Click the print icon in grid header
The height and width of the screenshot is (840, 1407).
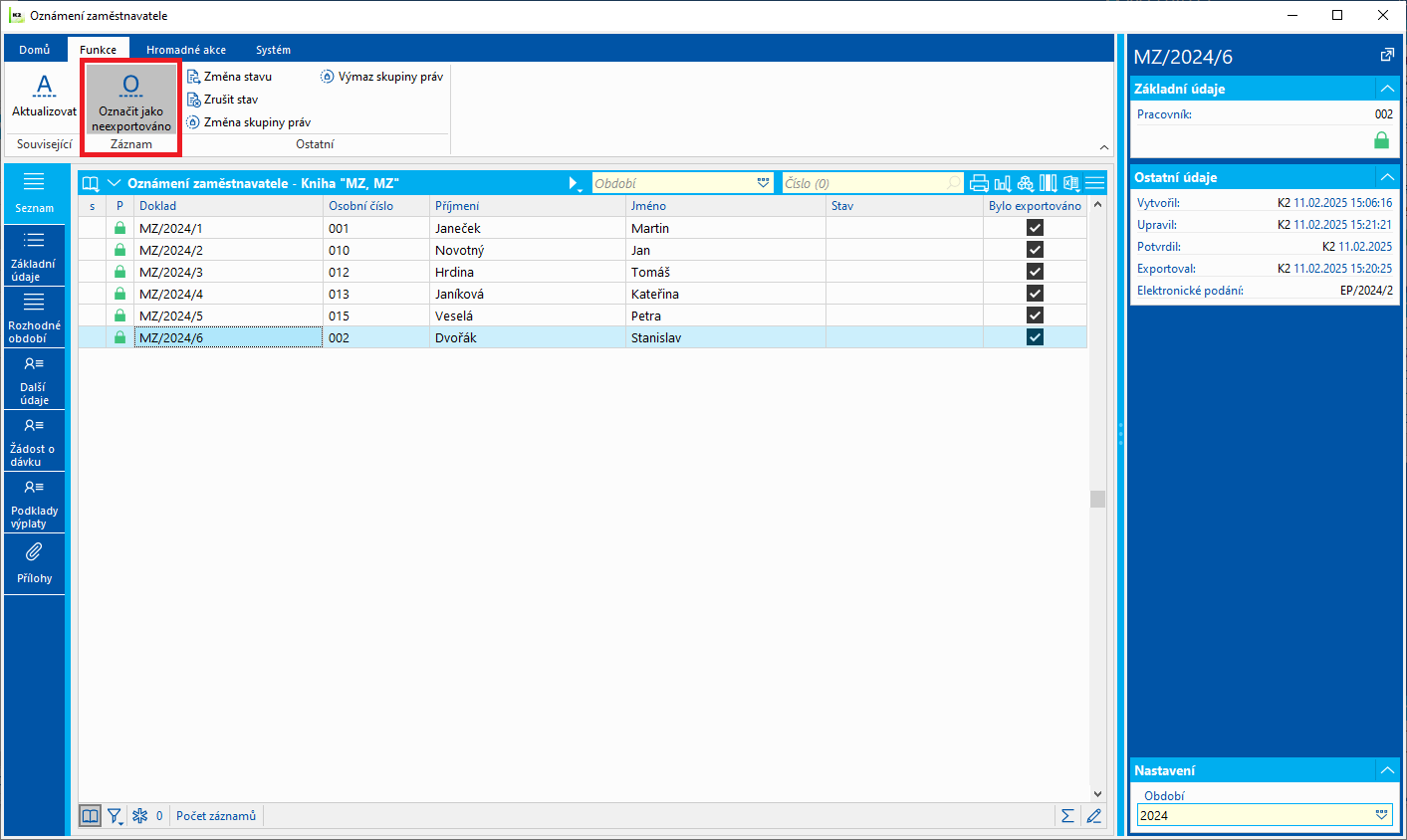click(979, 183)
